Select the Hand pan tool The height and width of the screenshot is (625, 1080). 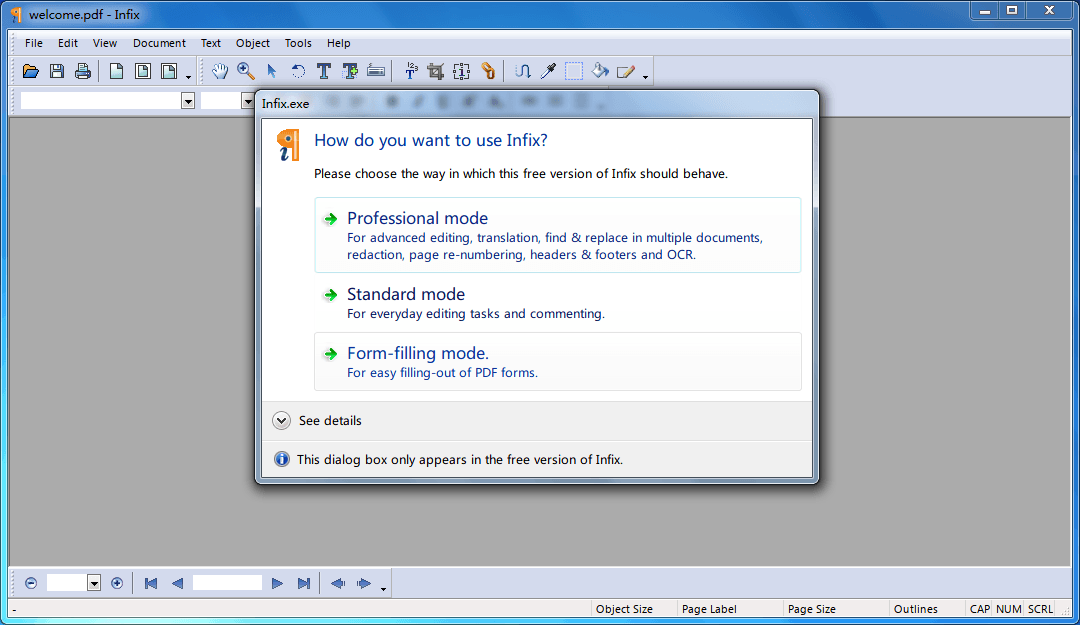pyautogui.click(x=219, y=71)
